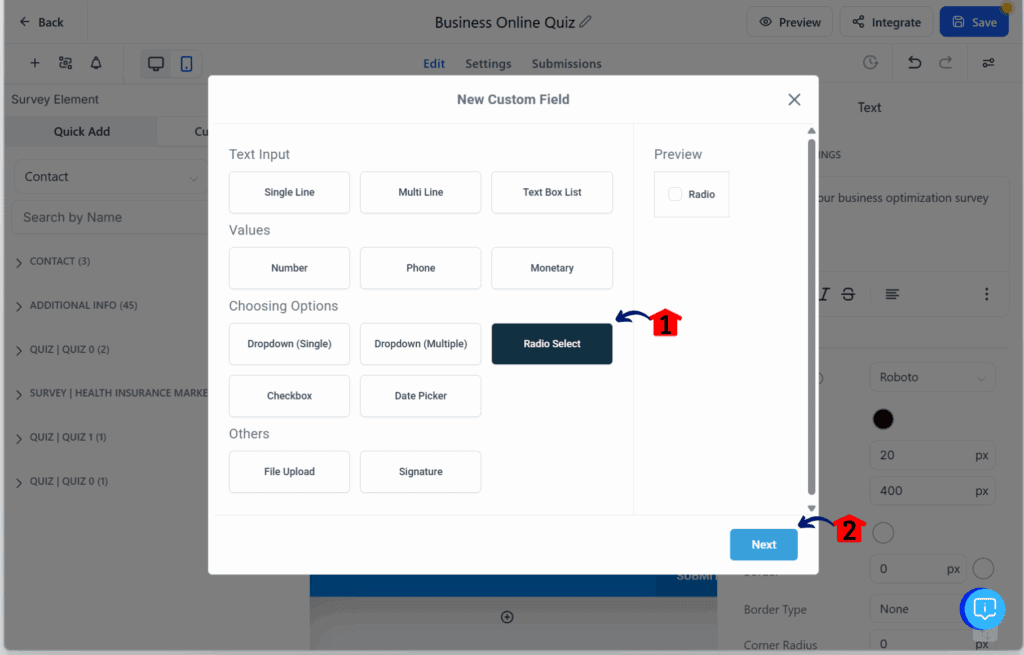The width and height of the screenshot is (1024, 655).
Task: Choose the Multi Line field type
Action: coord(421,192)
